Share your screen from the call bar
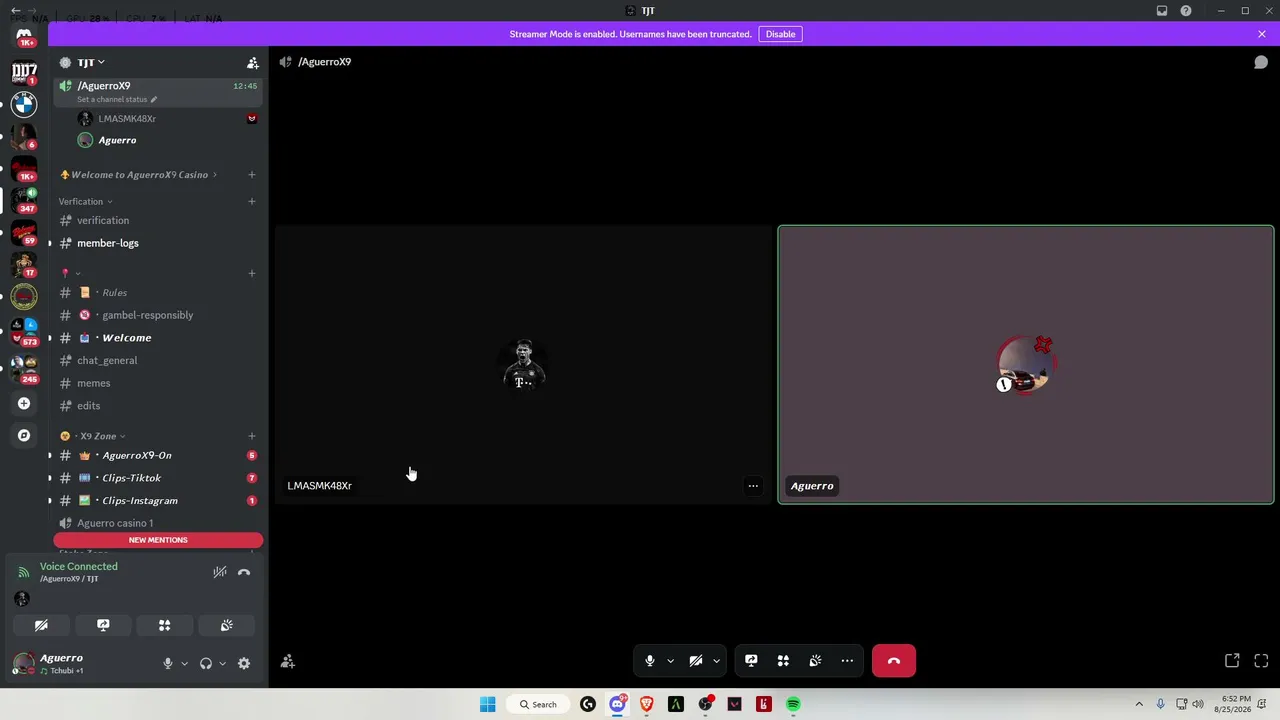 (x=751, y=661)
